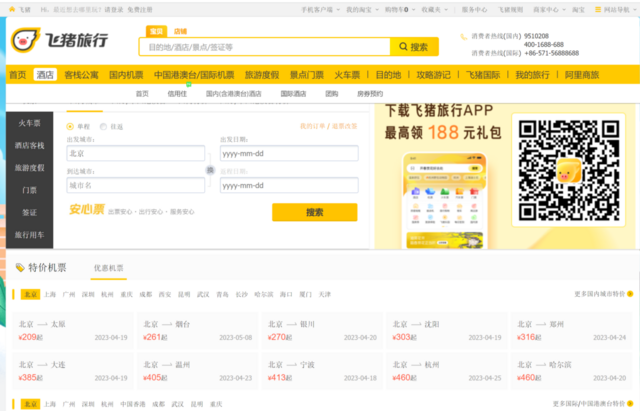Open 酒店 in the yellow nav bar
The width and height of the screenshot is (640, 411).
pos(45,75)
